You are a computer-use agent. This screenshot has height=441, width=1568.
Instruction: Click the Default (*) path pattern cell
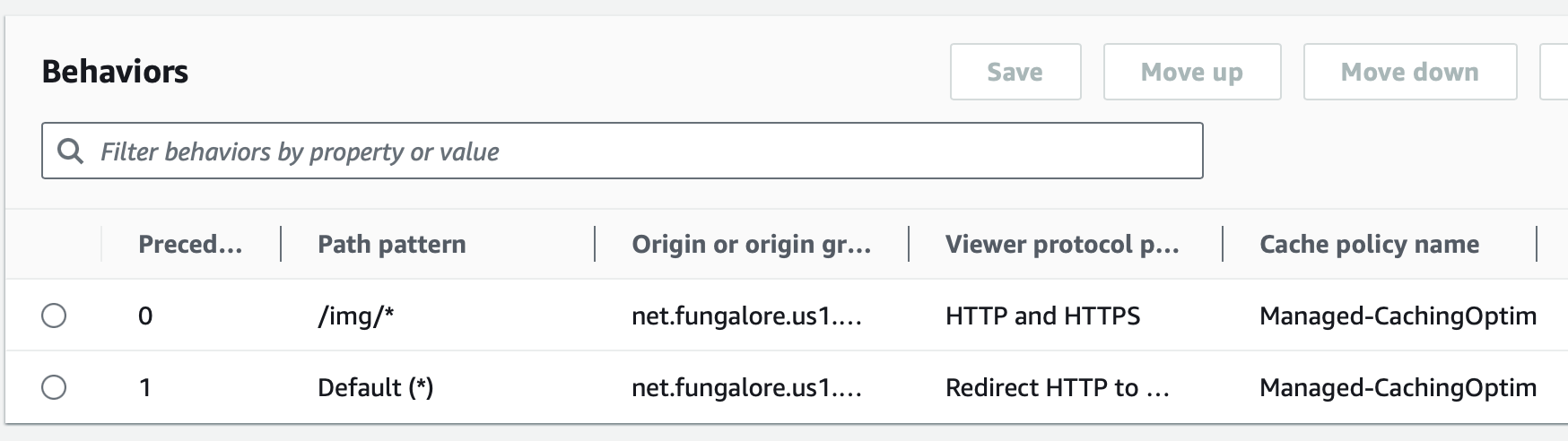pos(375,387)
